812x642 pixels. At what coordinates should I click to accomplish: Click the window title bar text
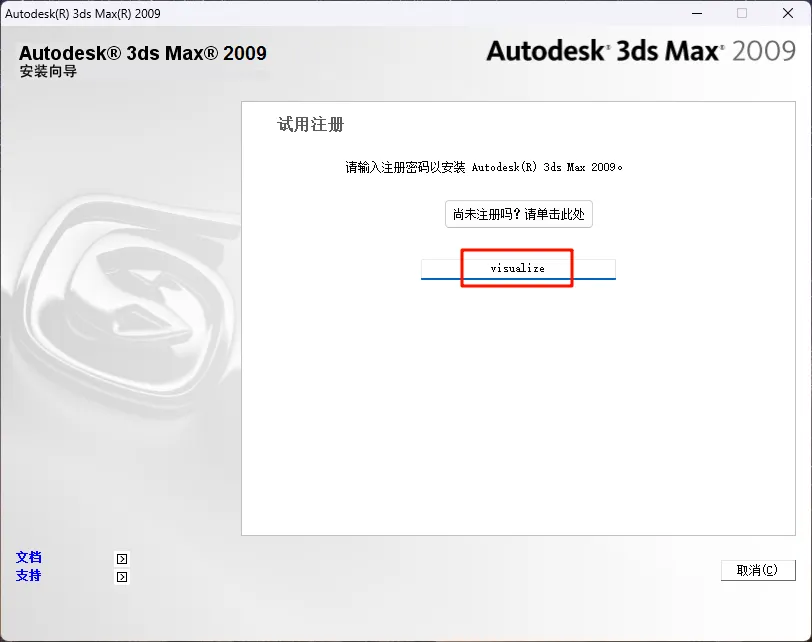(83, 13)
